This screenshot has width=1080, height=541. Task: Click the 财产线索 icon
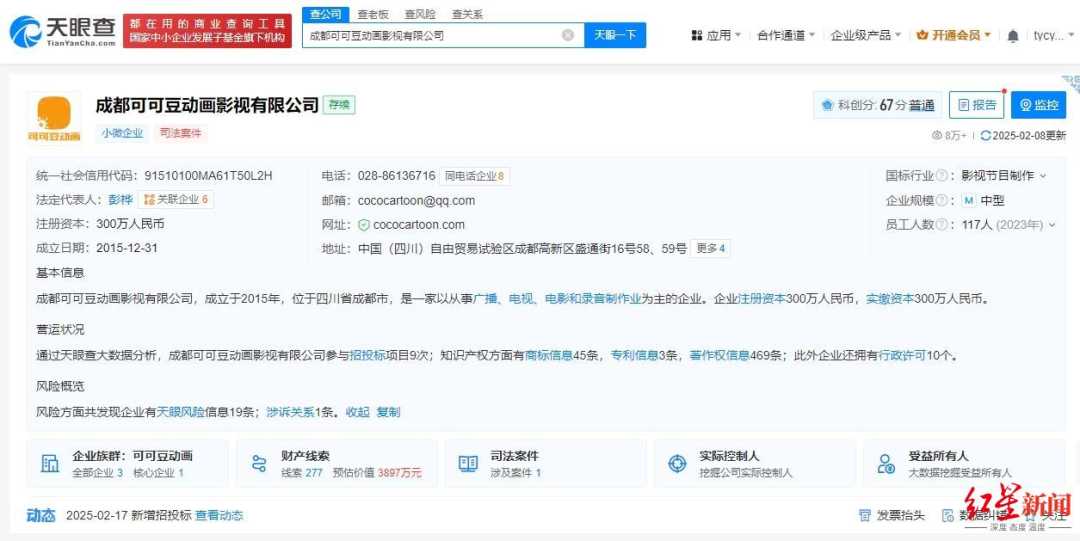point(259,463)
